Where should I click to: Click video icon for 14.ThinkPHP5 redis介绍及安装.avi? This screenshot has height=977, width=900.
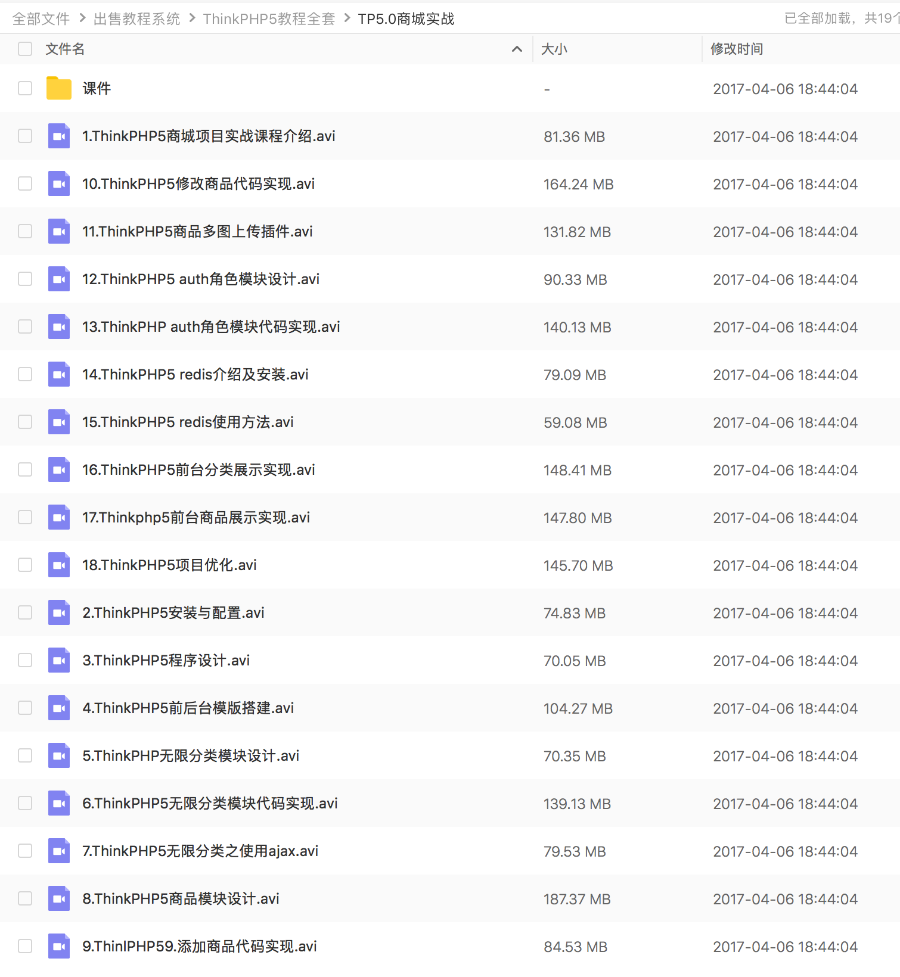click(x=59, y=374)
